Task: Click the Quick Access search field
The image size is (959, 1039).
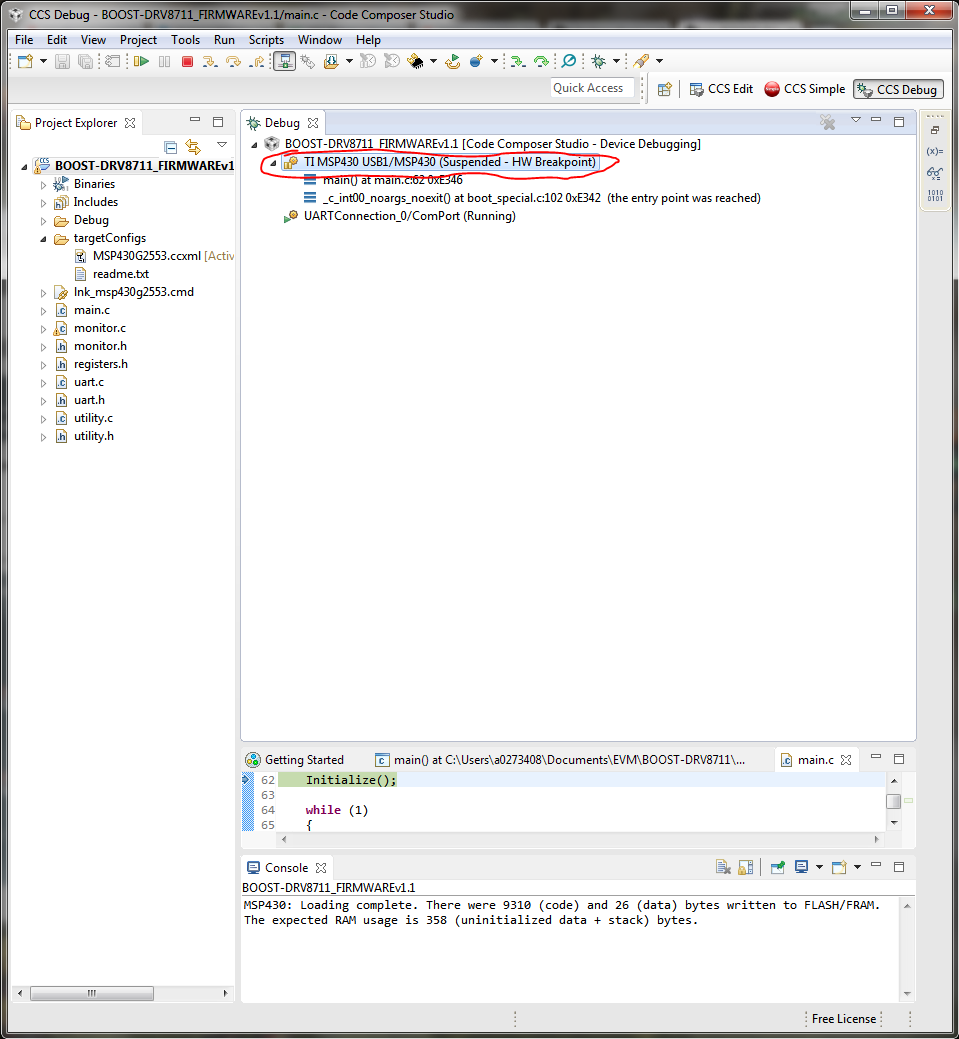Action: [592, 88]
